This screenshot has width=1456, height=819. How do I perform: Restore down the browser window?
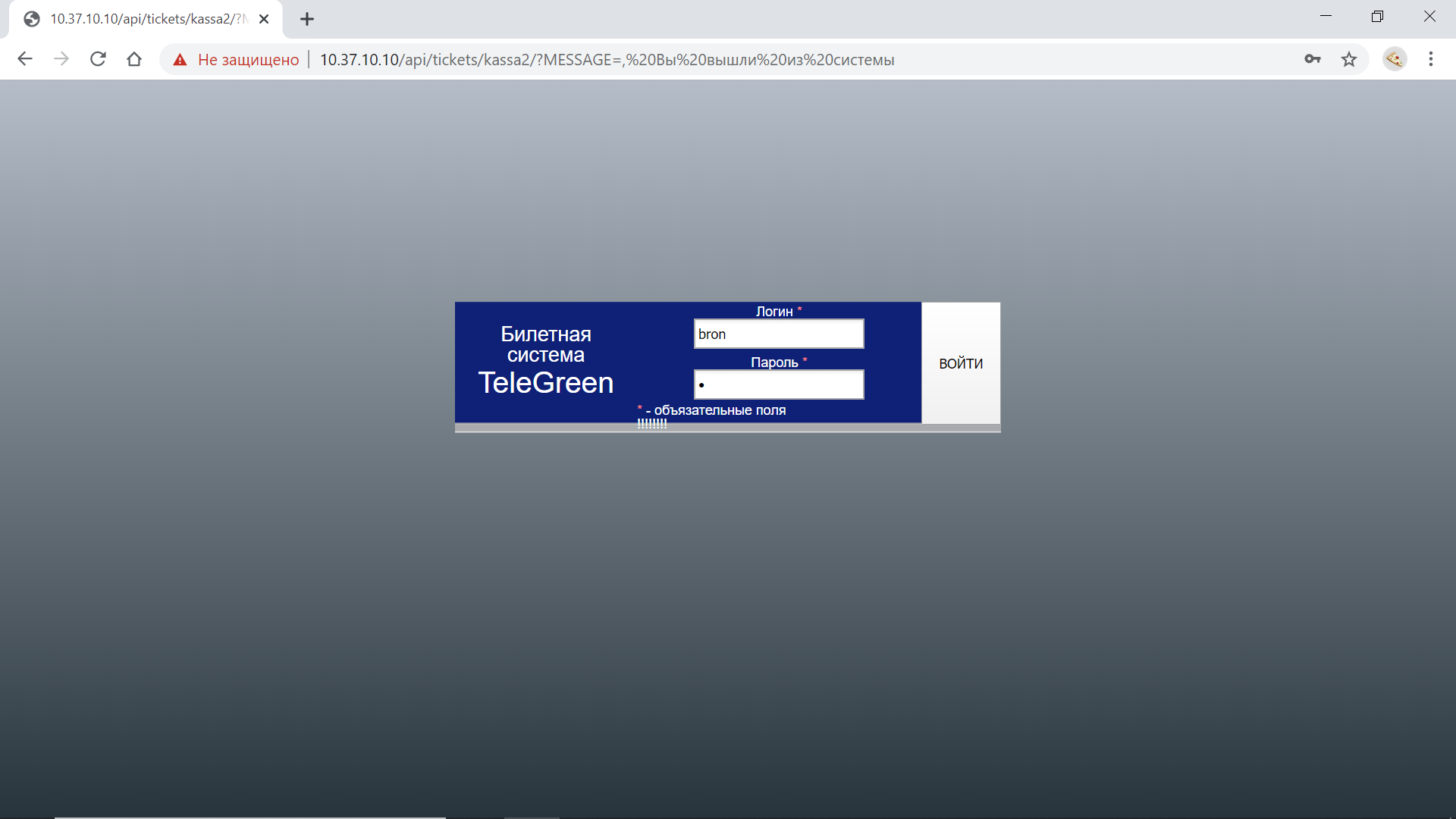[x=1377, y=17]
